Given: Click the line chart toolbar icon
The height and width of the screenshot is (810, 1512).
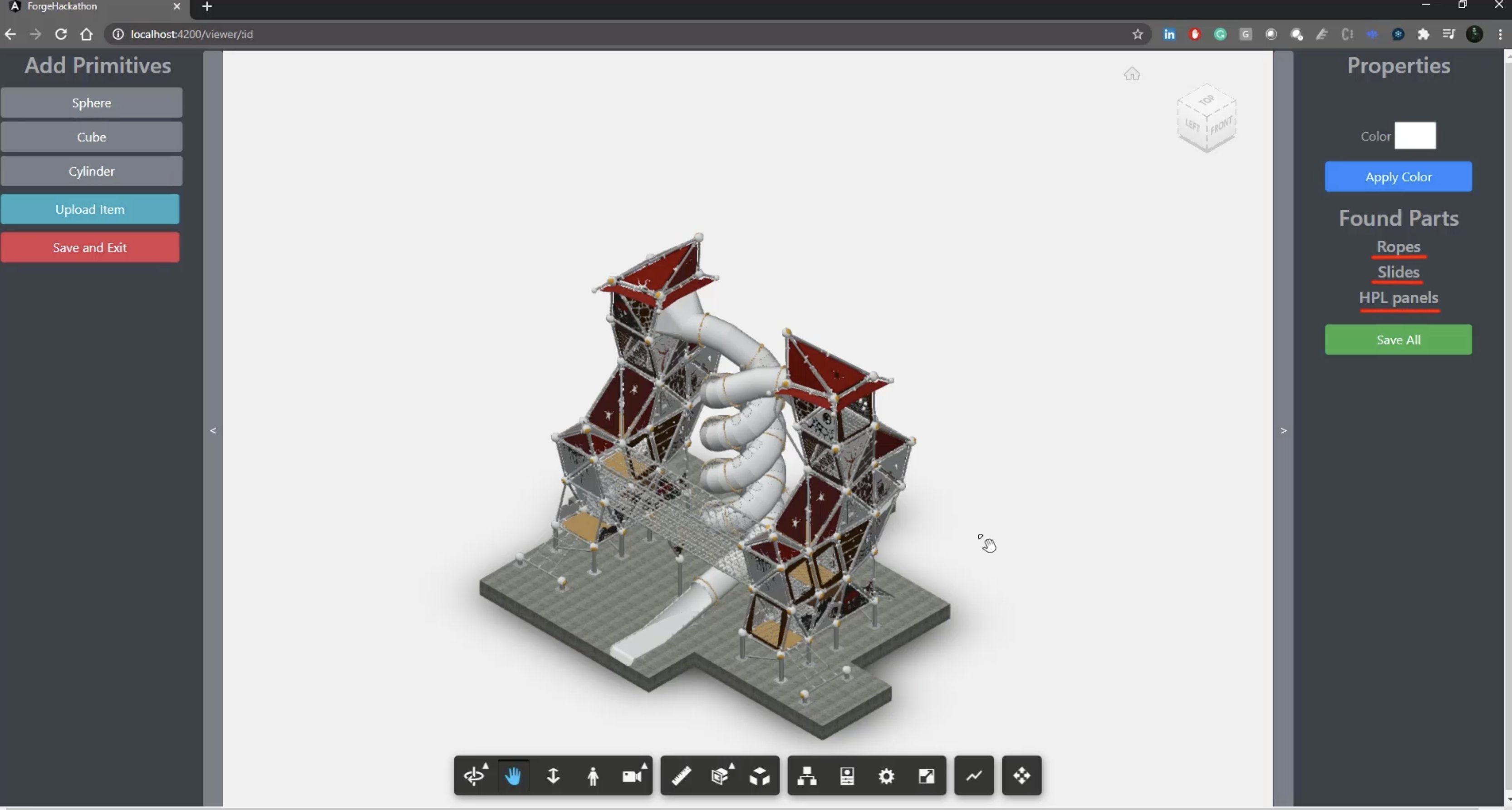Looking at the screenshot, I should point(974,776).
